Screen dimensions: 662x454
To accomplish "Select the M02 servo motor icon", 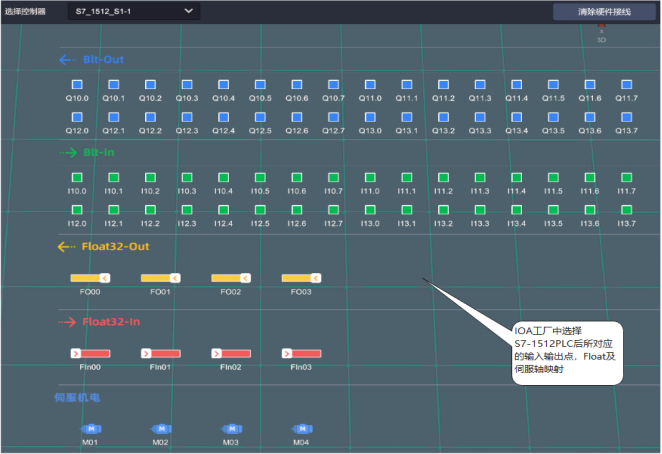I will point(161,429).
